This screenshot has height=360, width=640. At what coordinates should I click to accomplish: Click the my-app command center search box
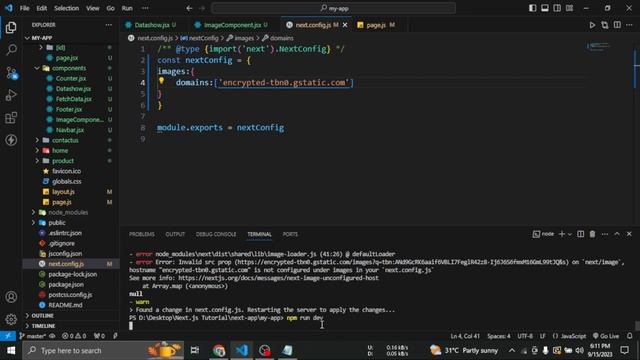click(333, 8)
